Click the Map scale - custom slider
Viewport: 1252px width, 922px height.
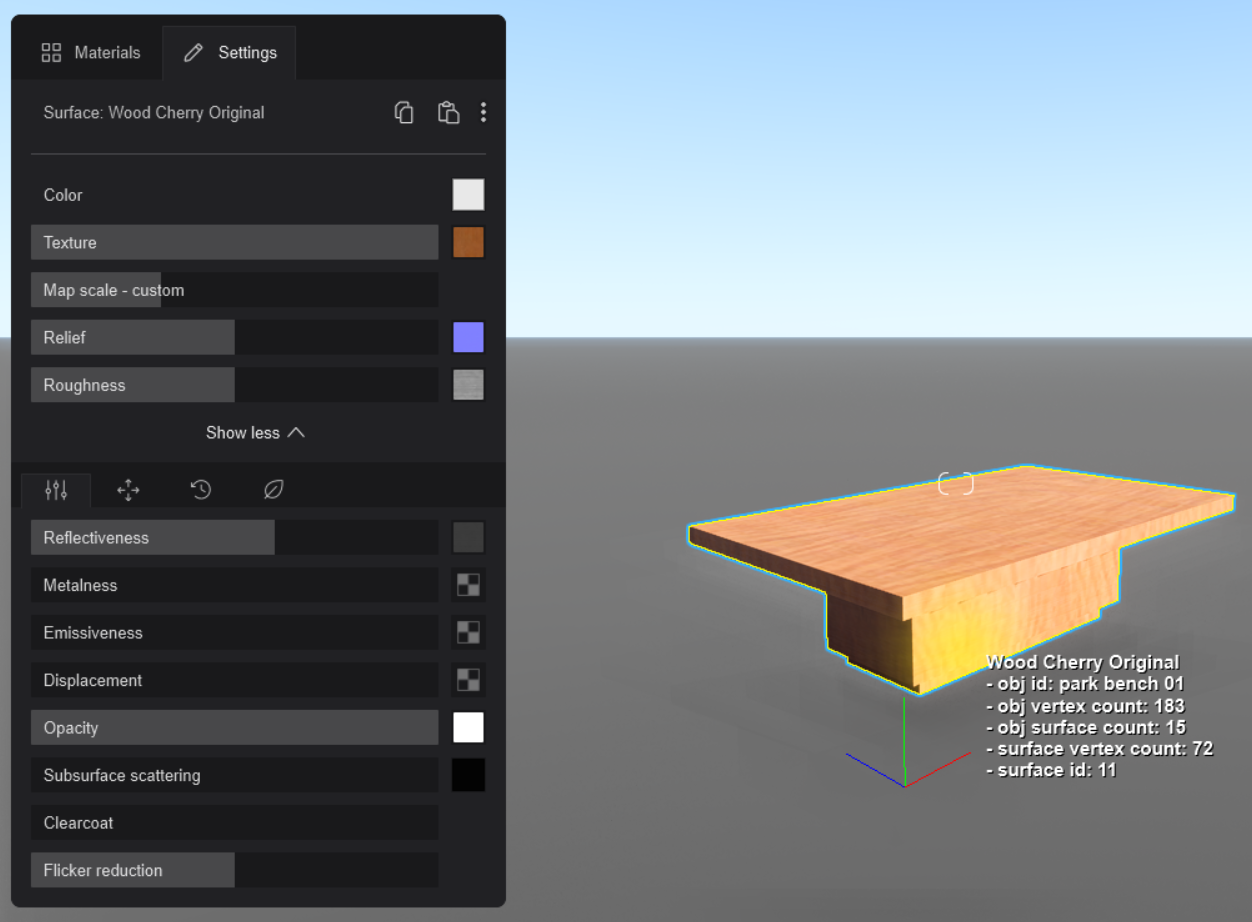click(234, 290)
